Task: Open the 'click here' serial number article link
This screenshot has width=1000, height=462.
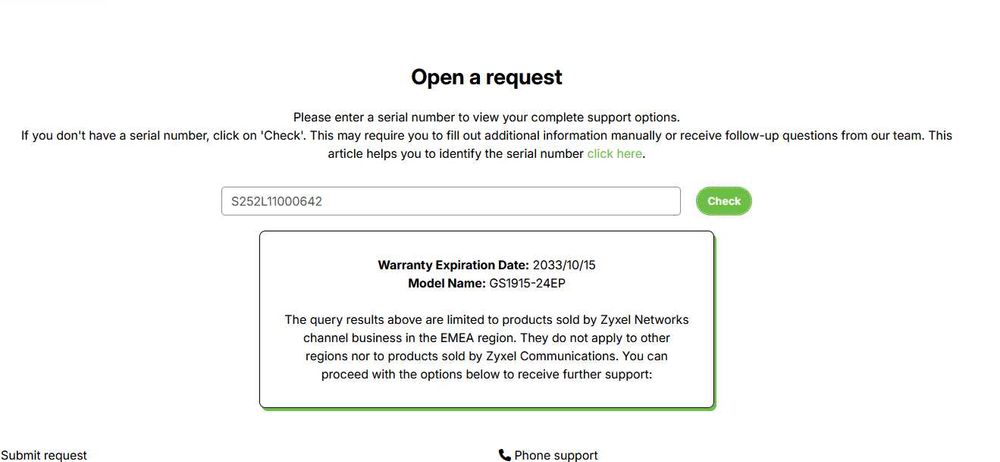Action: (614, 154)
